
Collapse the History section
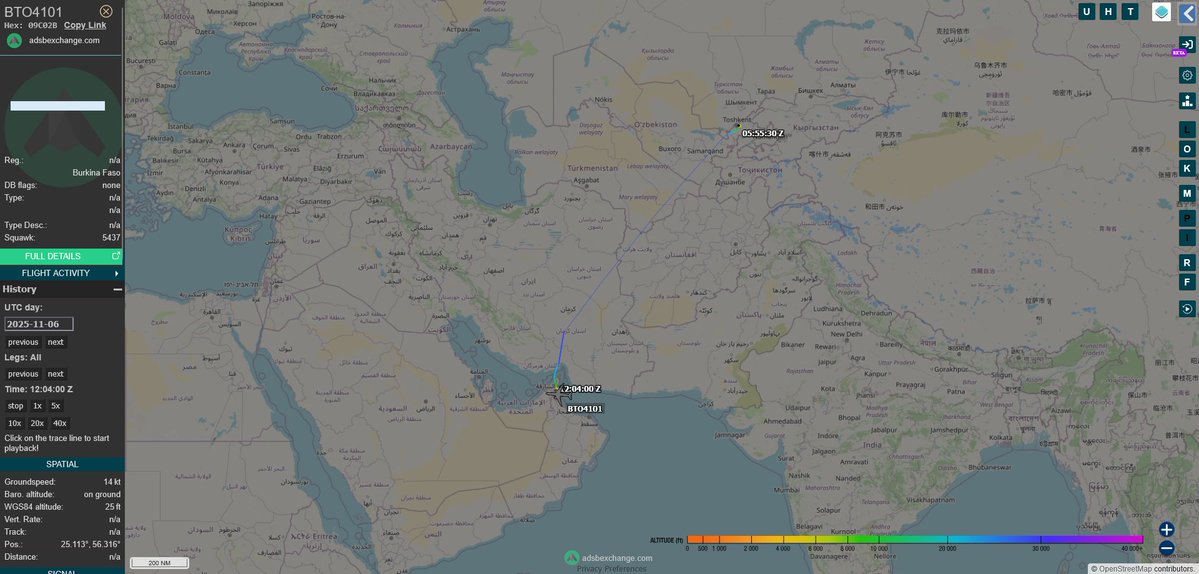[118, 290]
